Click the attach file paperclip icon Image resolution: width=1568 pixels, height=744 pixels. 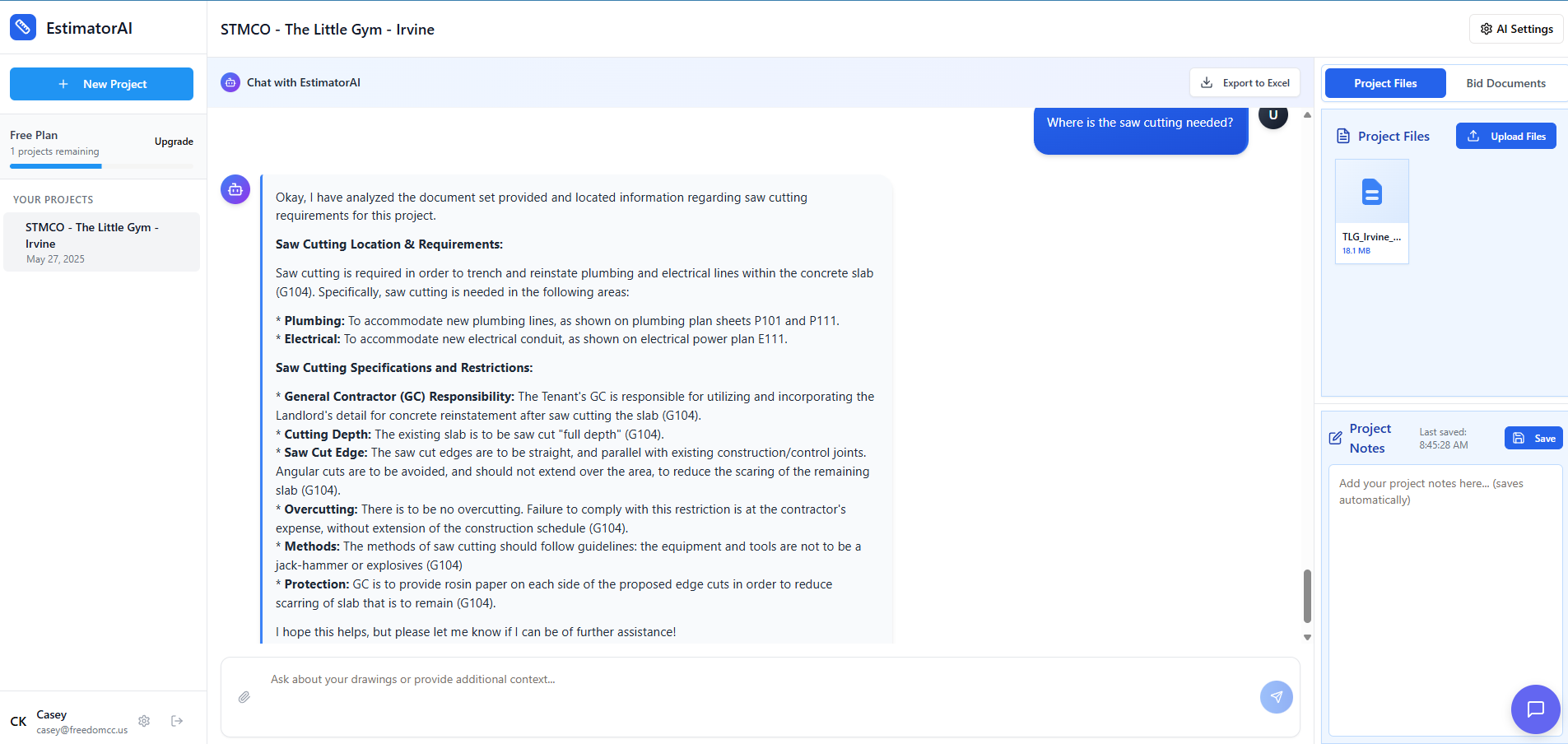244,697
